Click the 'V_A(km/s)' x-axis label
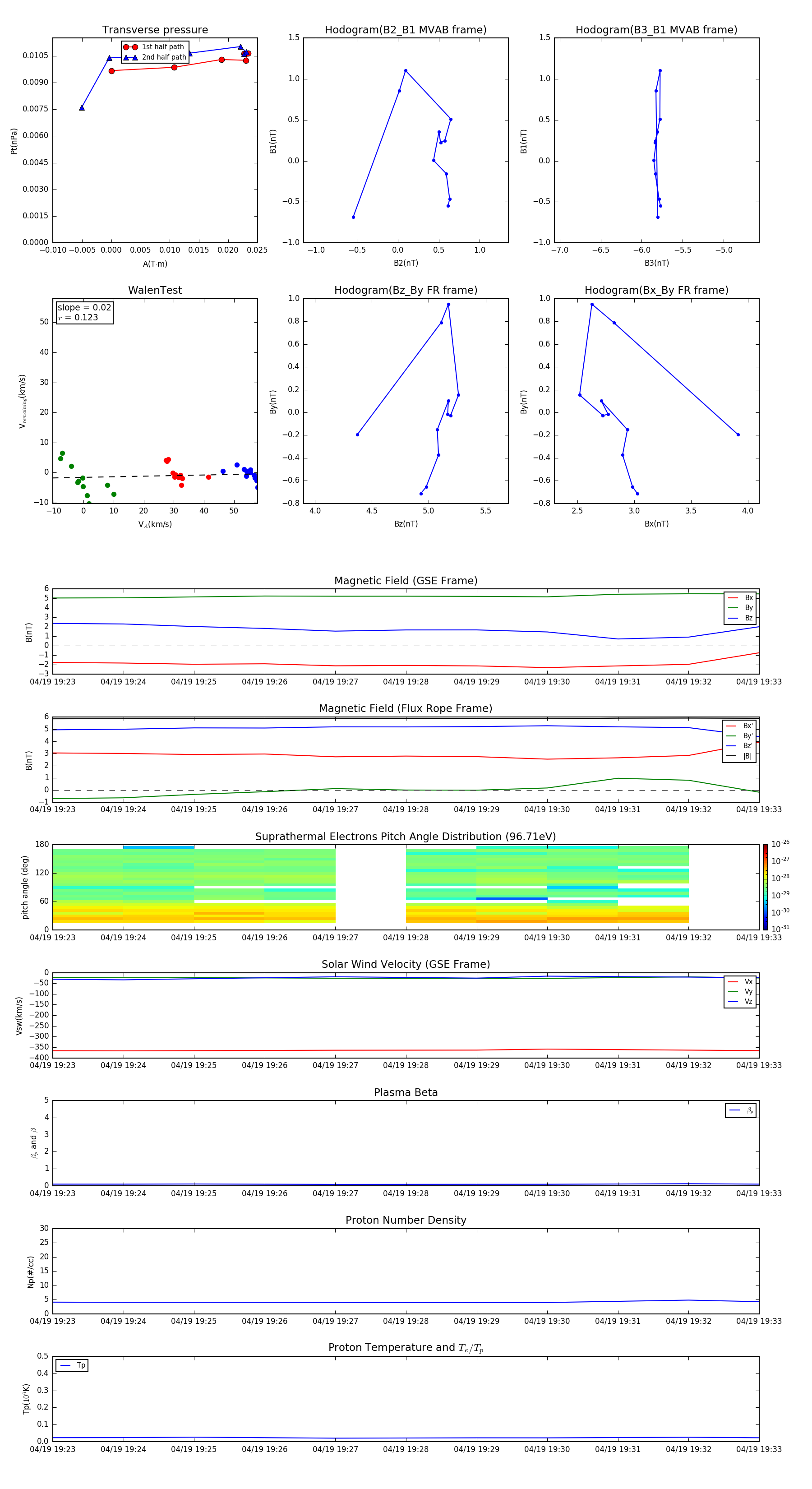This screenshot has height=1489, width=812. tap(155, 524)
